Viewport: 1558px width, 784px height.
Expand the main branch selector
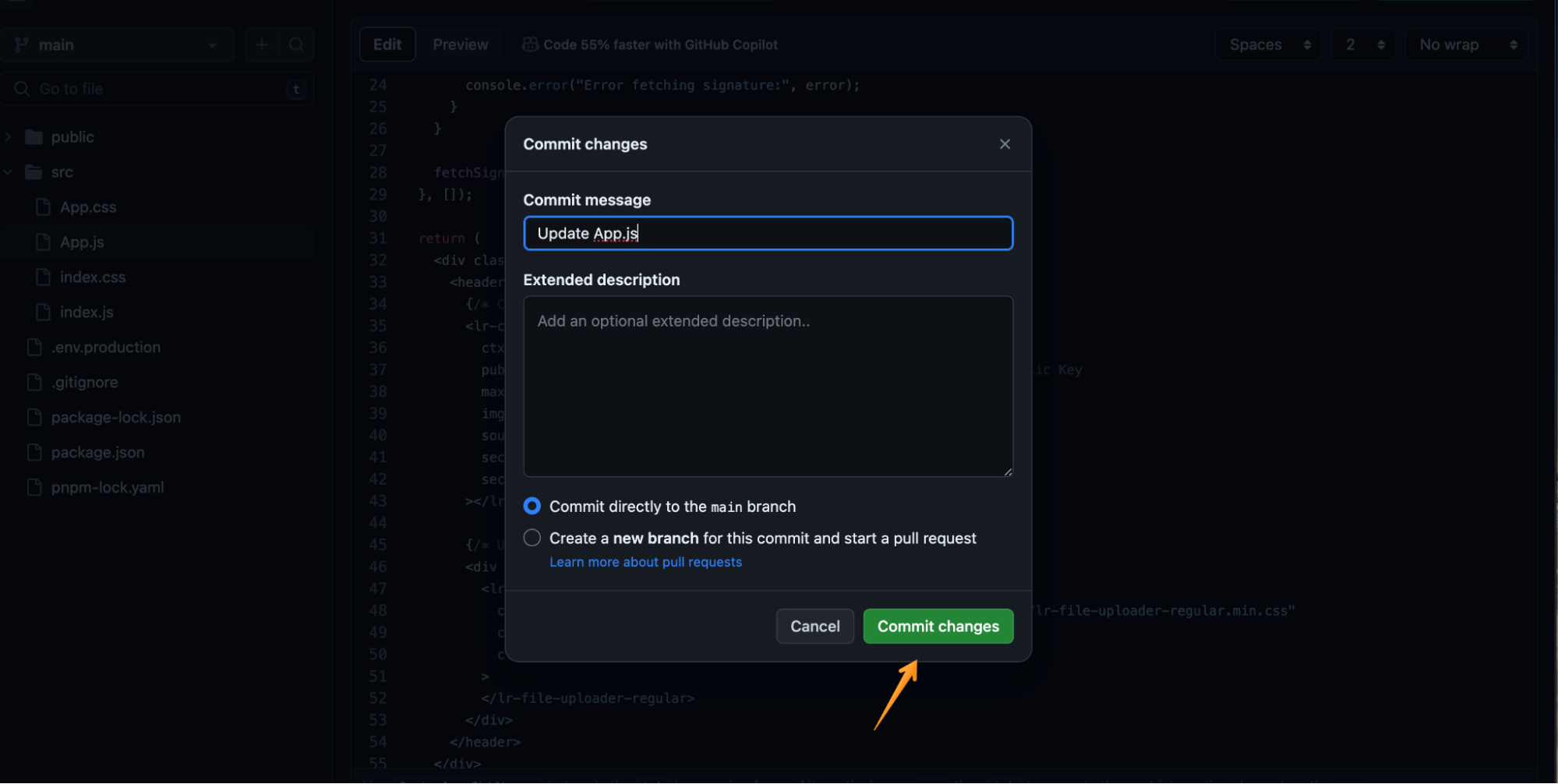[211, 44]
